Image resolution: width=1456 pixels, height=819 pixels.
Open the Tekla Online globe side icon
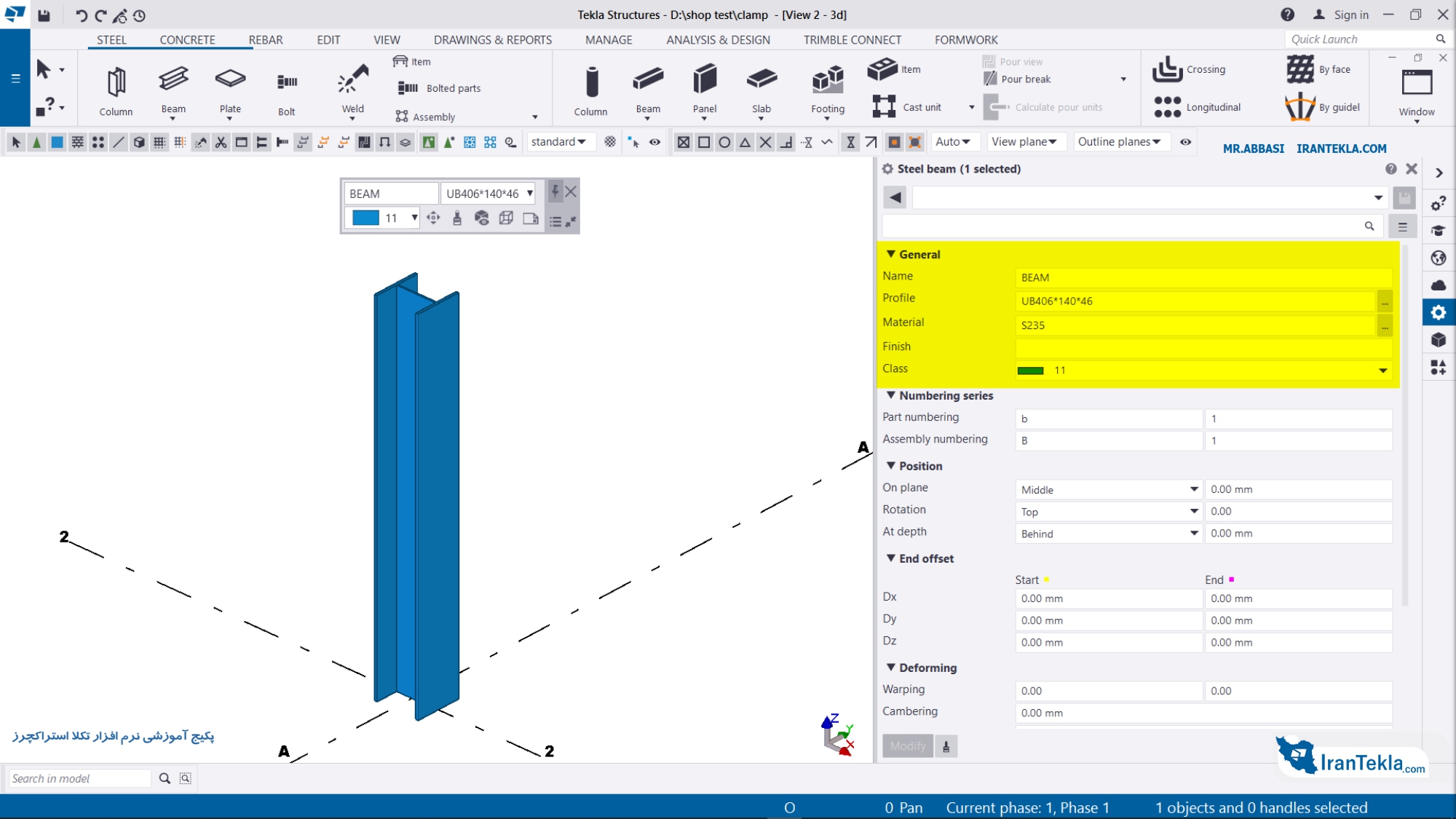[1439, 258]
